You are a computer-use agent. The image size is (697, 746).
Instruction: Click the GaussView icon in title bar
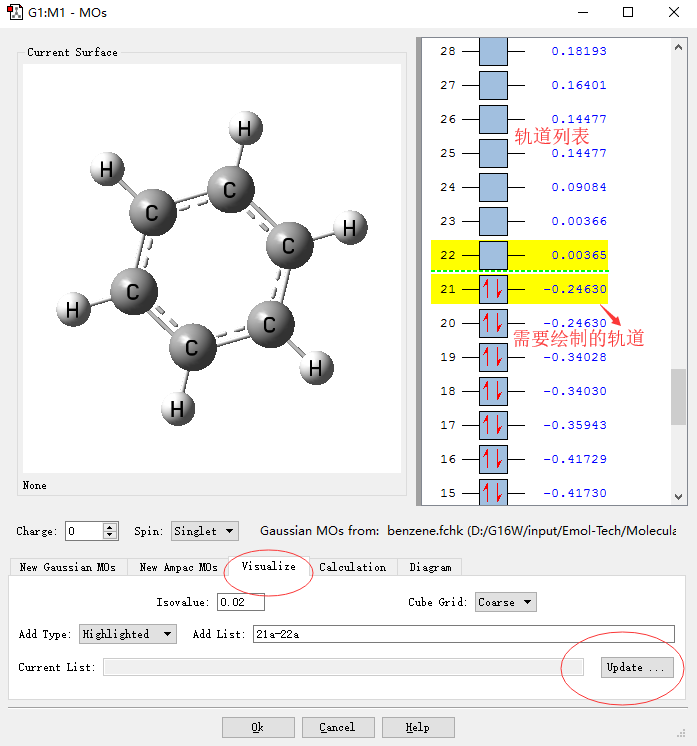click(15, 13)
